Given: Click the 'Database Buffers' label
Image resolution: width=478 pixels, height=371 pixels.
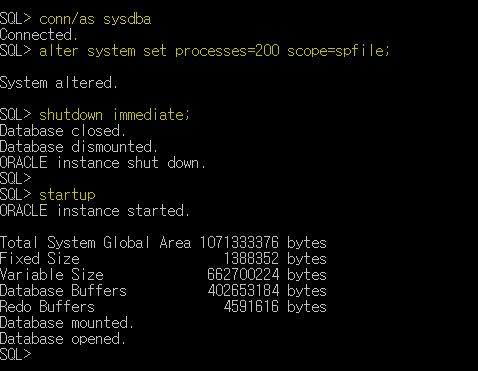Looking at the screenshot, I should point(63,291).
